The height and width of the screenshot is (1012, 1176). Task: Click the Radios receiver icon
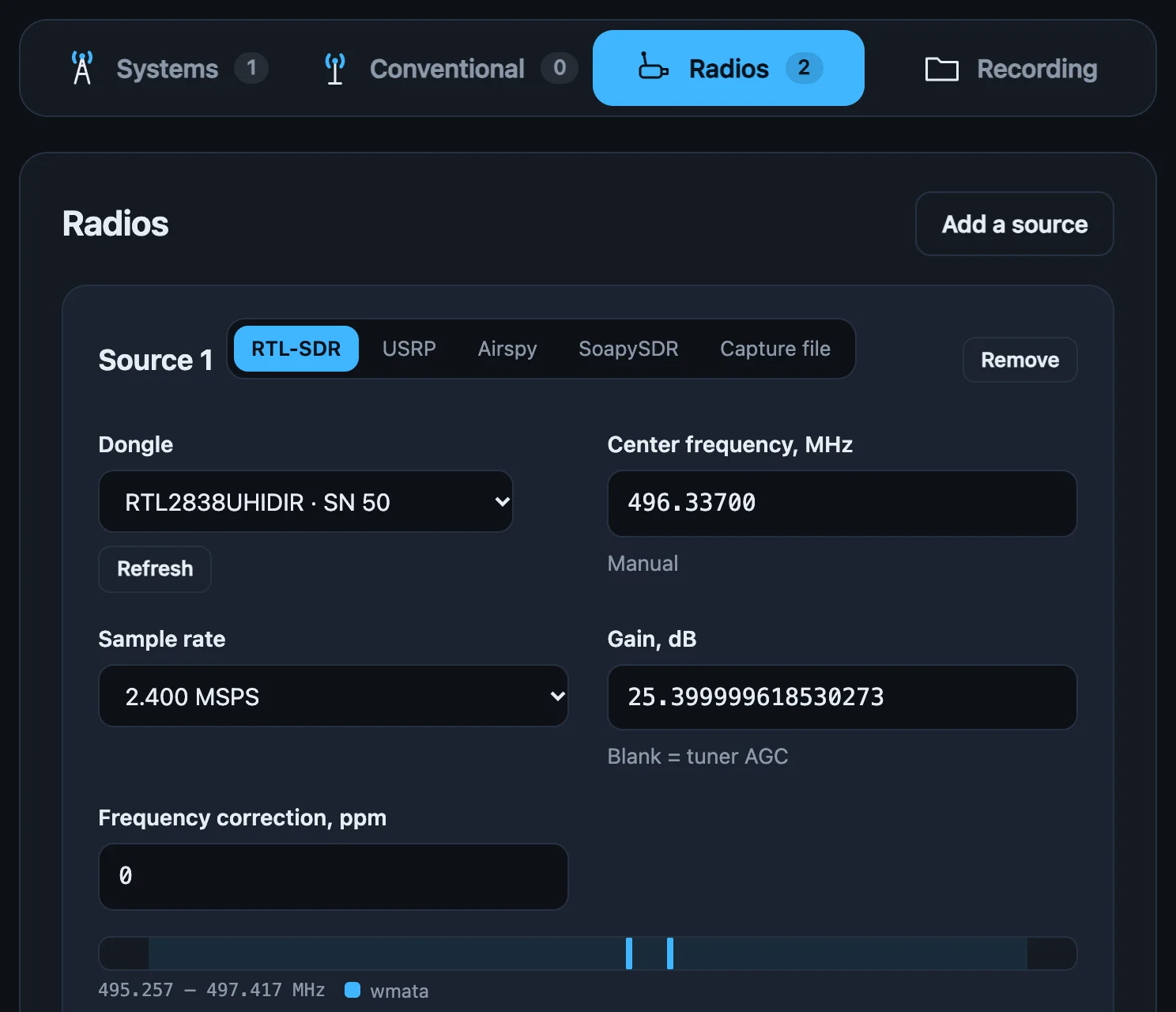tap(653, 66)
